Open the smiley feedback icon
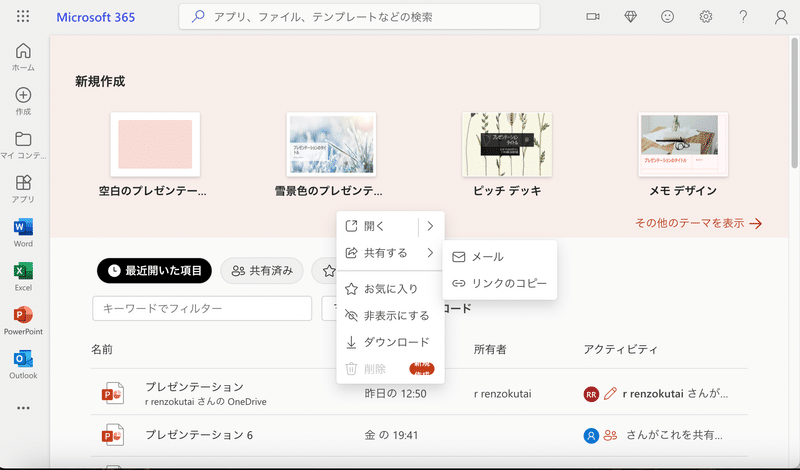The width and height of the screenshot is (800, 470). [667, 17]
